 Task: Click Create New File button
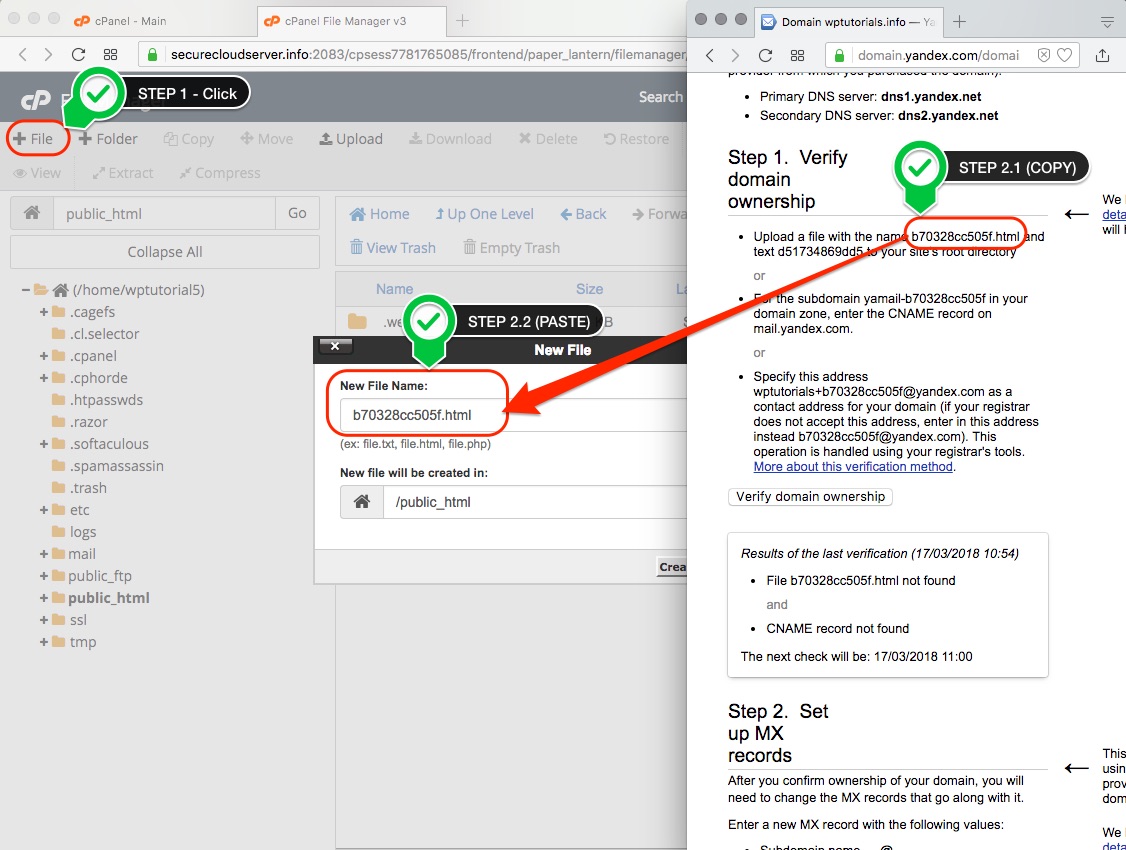point(672,566)
